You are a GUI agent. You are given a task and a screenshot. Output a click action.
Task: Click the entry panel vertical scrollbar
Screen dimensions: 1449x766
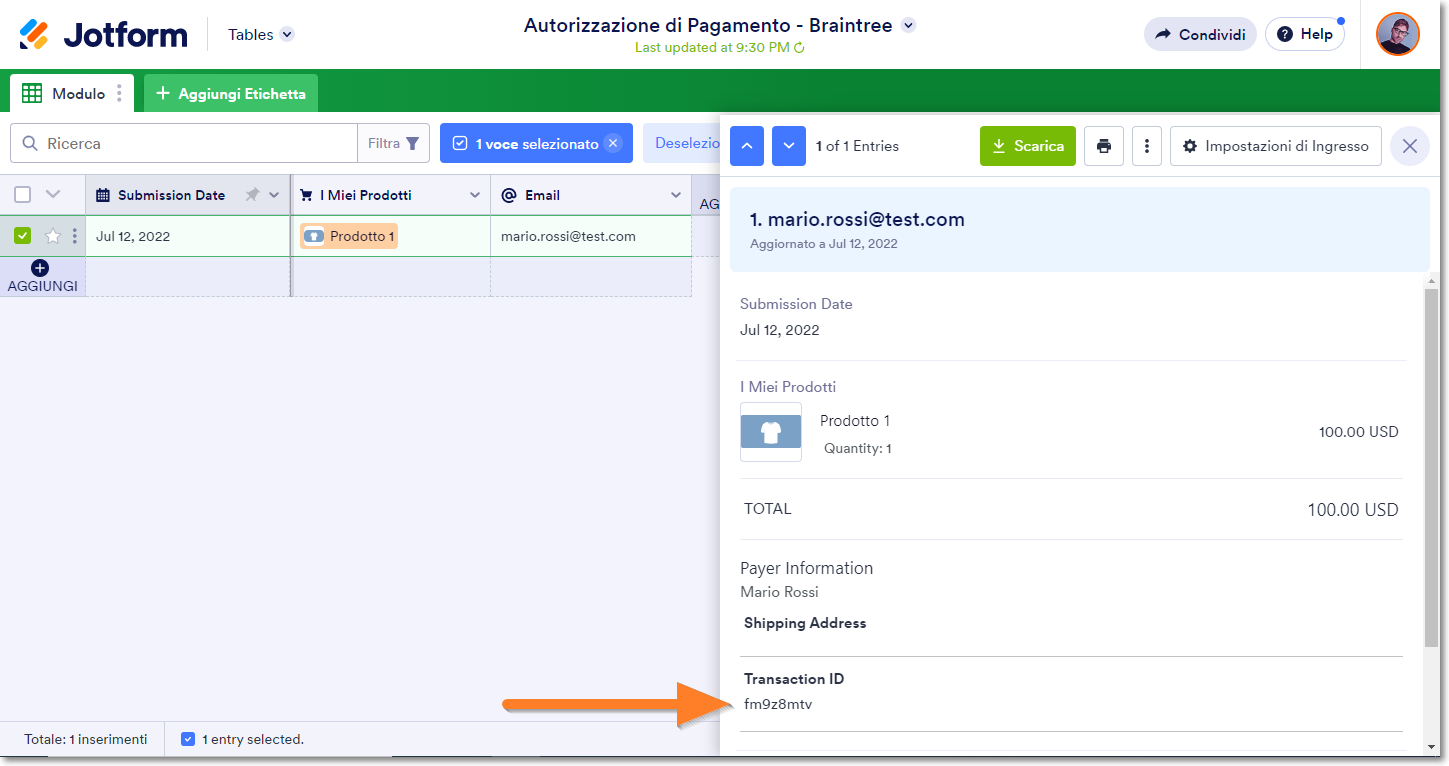(1432, 468)
